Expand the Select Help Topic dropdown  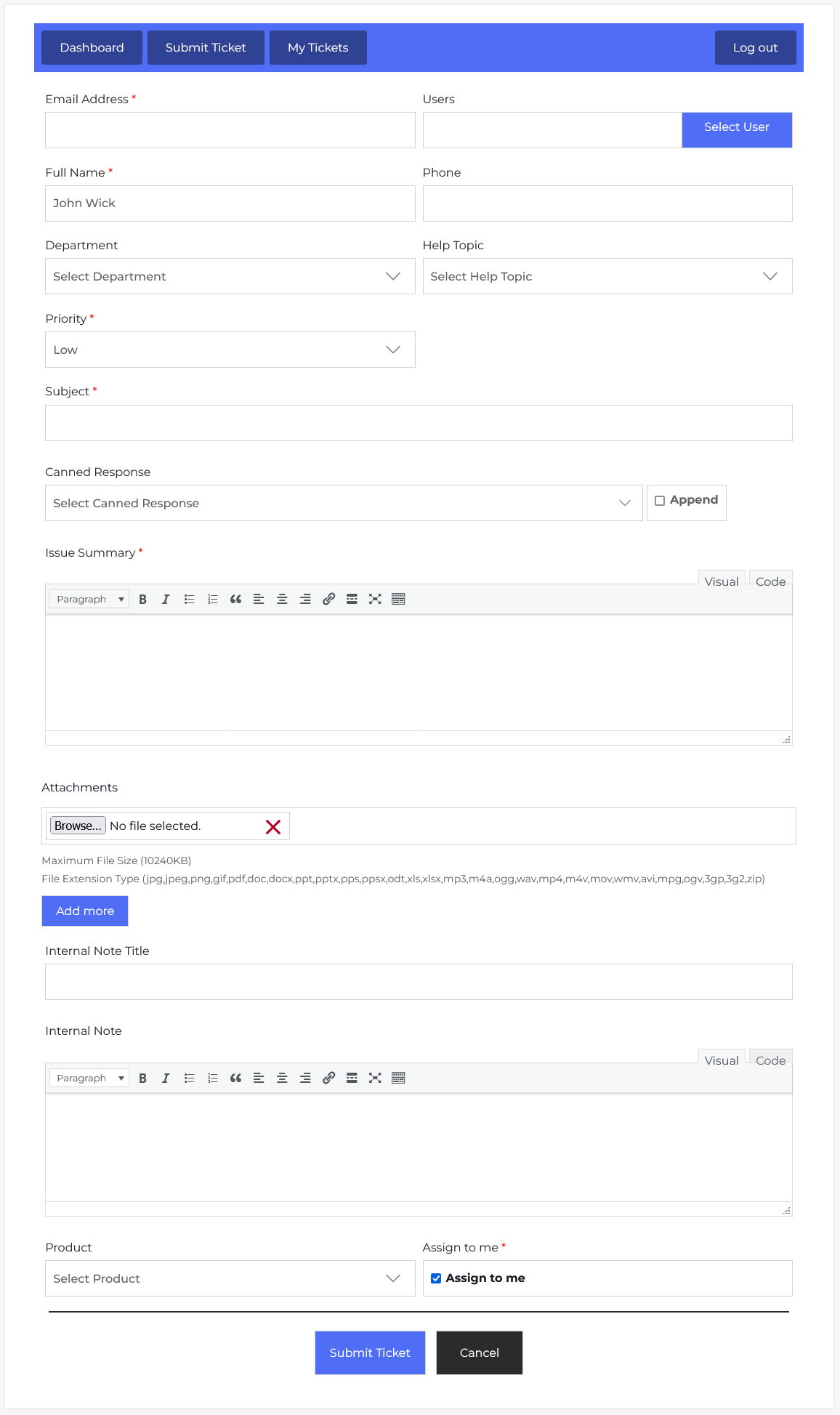click(607, 276)
